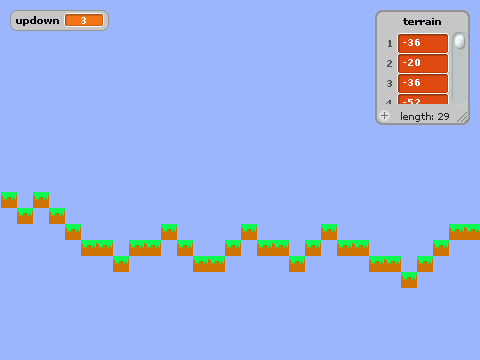The width and height of the screenshot is (480, 360).
Task: Click the 'length: 29' text
Action: 425,116
